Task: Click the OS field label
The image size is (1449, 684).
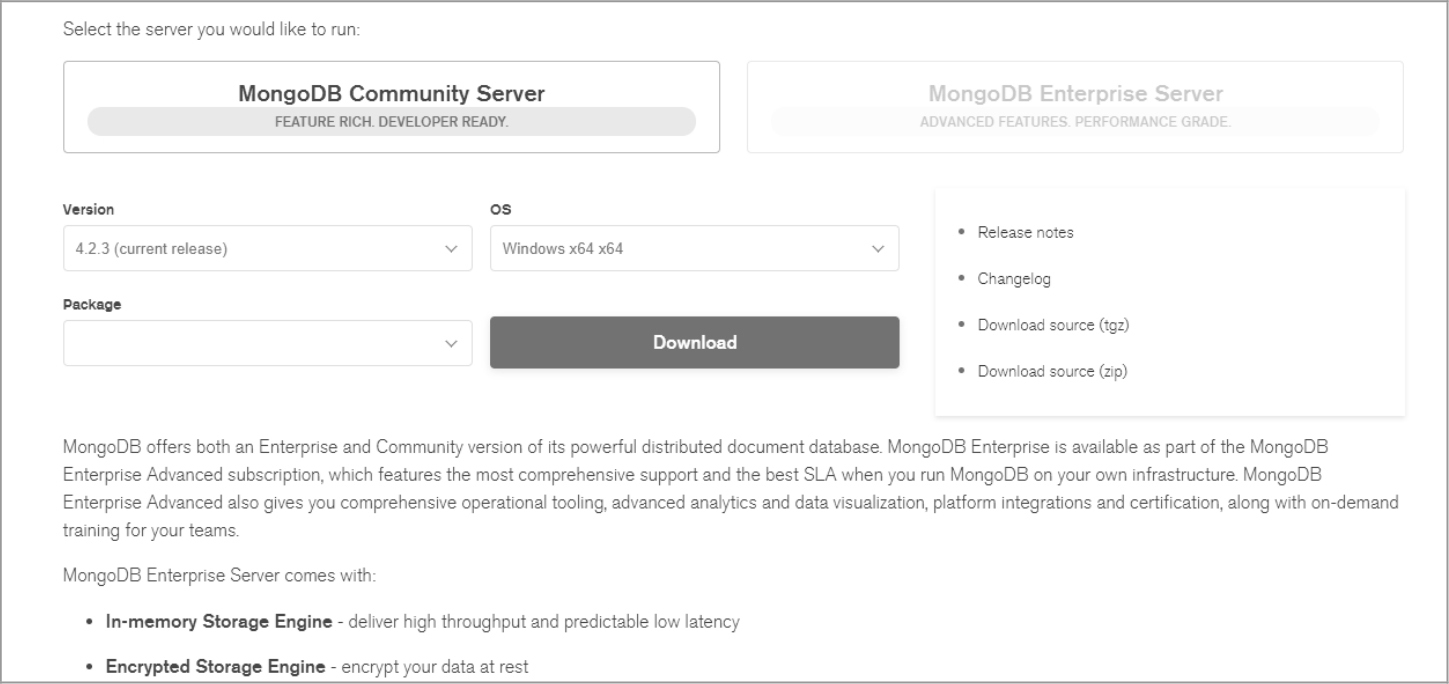Action: coord(500,210)
